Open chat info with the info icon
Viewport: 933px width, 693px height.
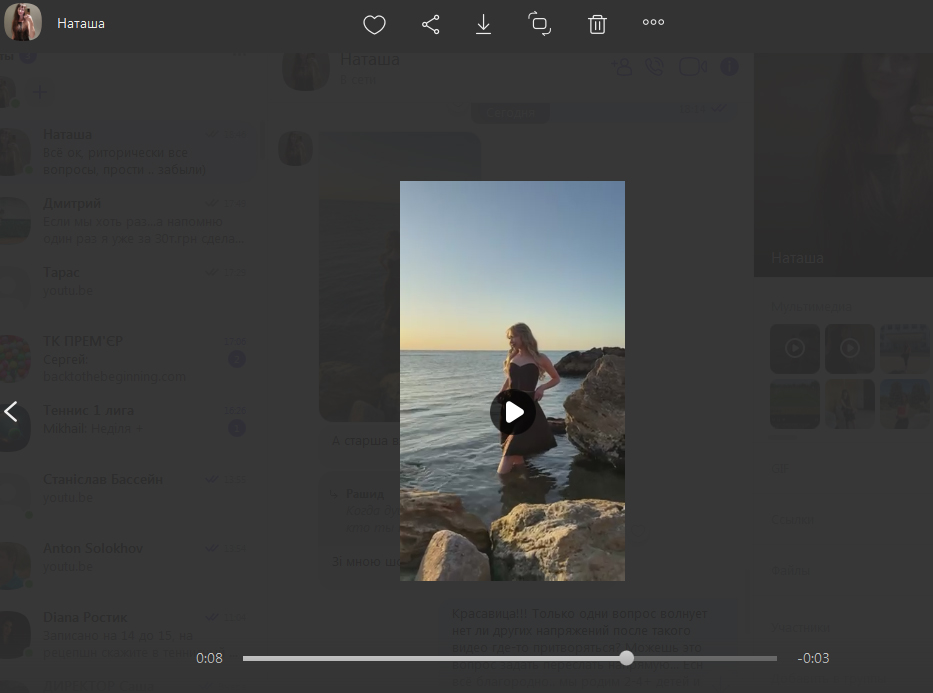(730, 67)
